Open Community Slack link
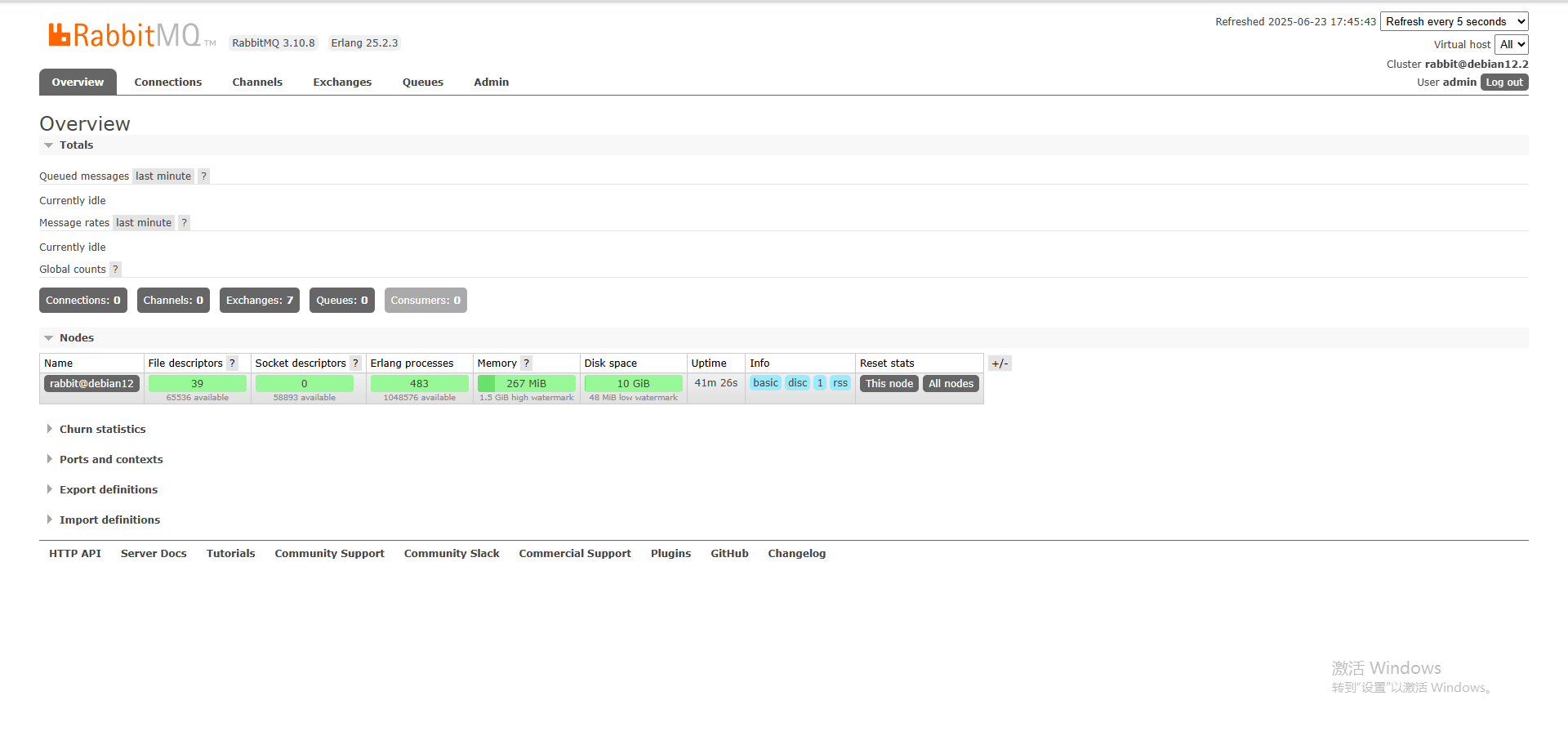Image resolution: width=1568 pixels, height=736 pixels. (x=452, y=553)
